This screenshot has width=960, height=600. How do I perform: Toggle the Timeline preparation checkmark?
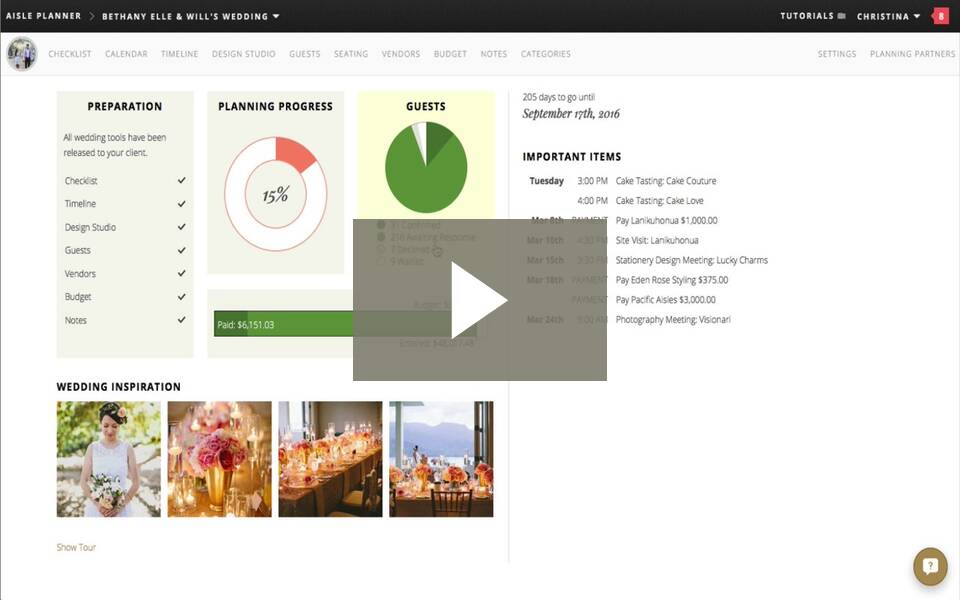tap(182, 204)
